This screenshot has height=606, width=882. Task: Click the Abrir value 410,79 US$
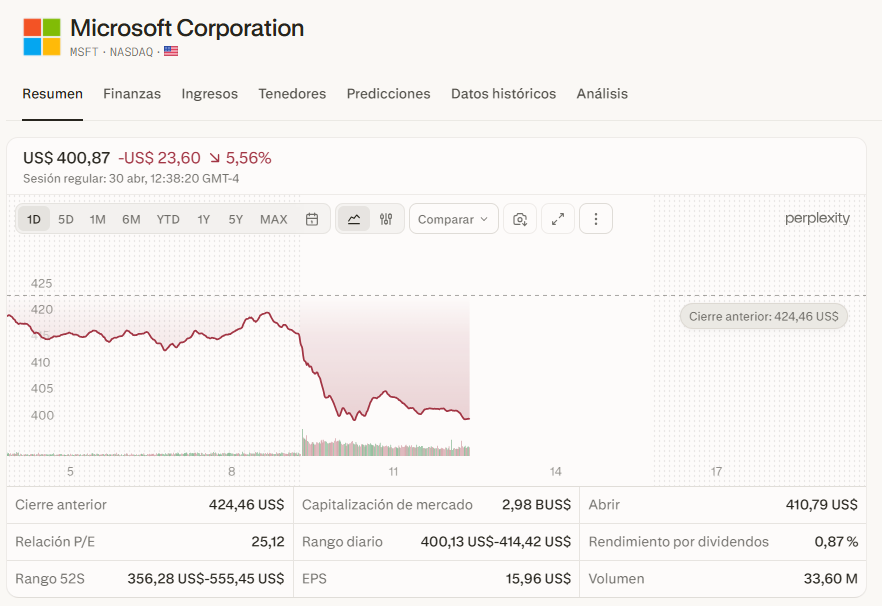coord(821,505)
